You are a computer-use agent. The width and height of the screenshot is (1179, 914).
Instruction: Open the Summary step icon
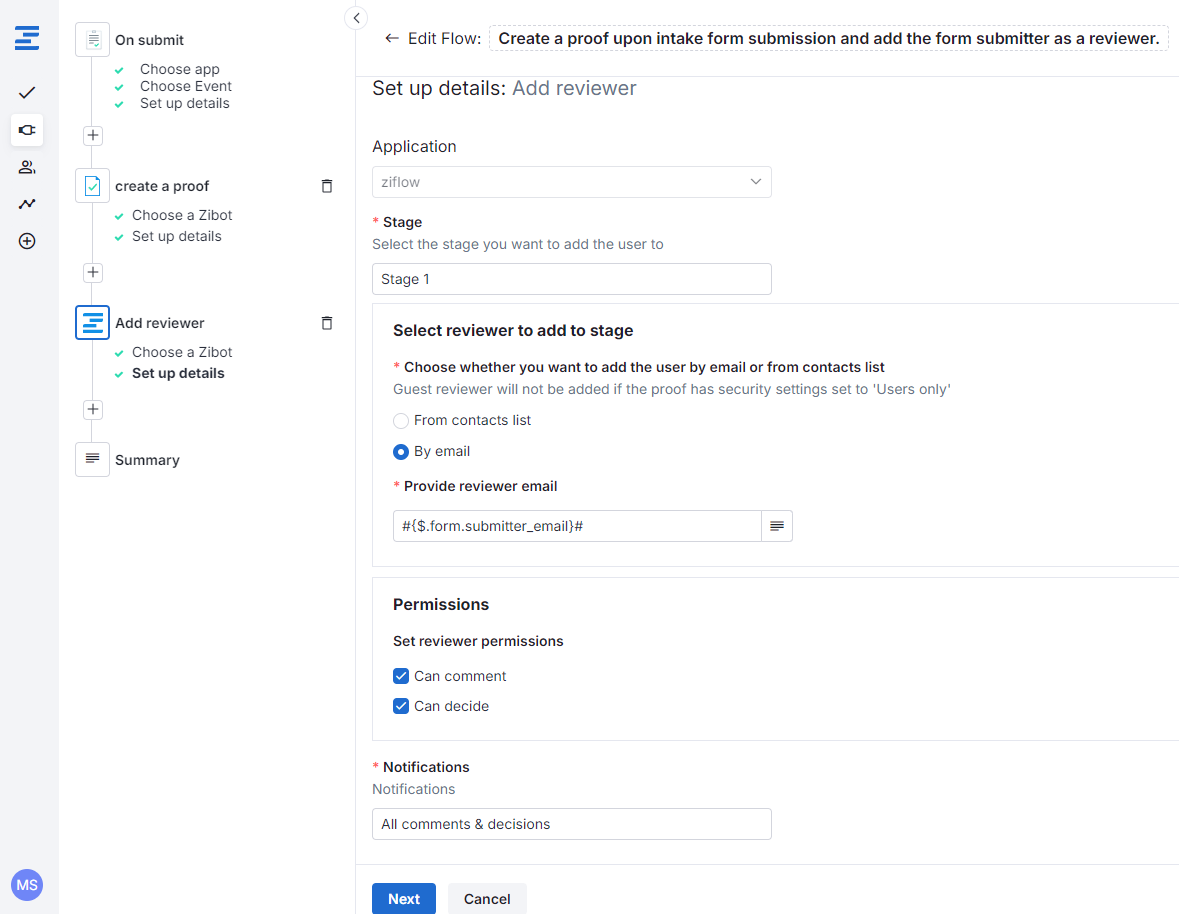click(x=92, y=459)
